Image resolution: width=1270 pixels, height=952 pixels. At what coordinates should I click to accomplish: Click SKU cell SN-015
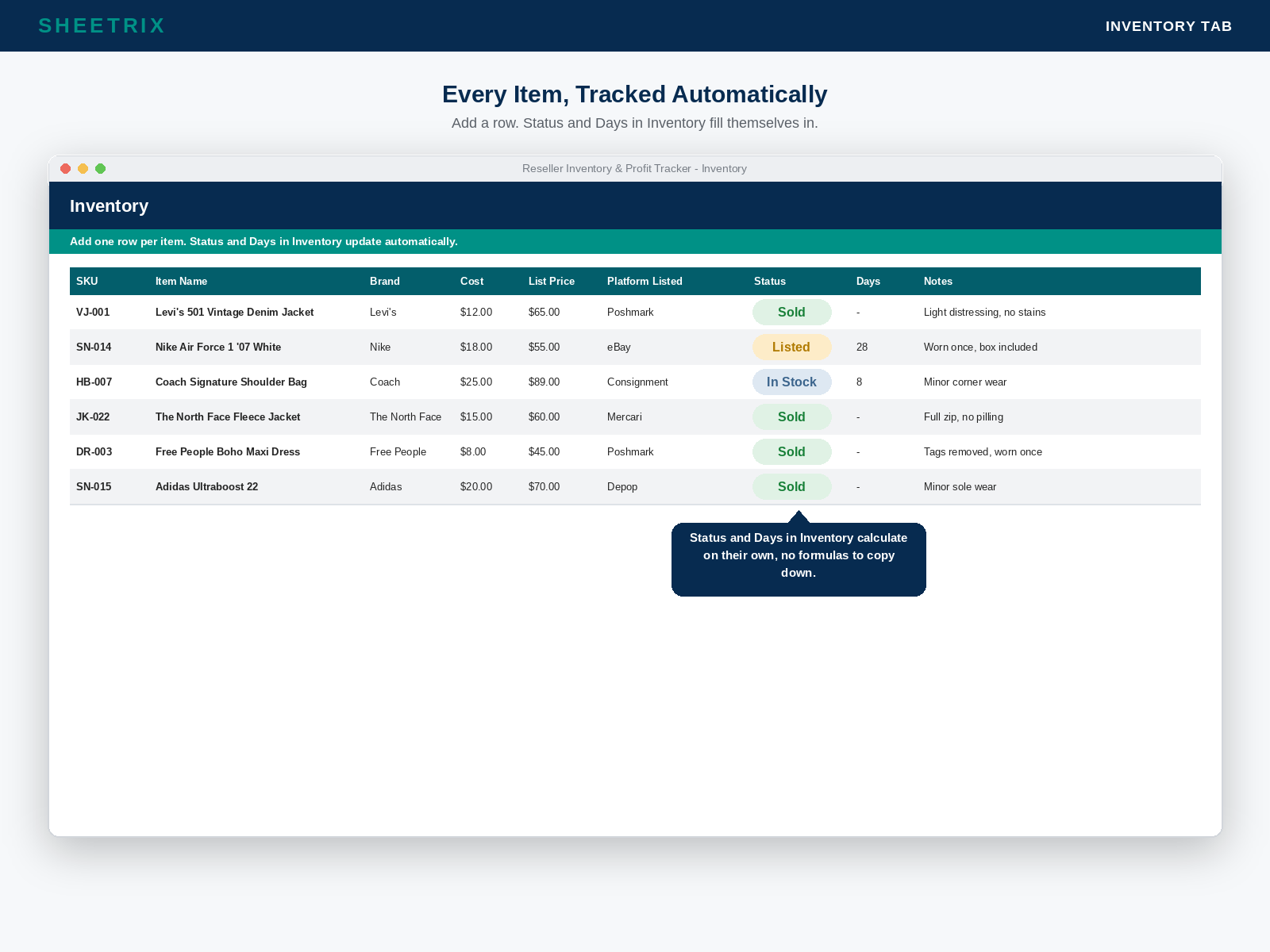[94, 486]
